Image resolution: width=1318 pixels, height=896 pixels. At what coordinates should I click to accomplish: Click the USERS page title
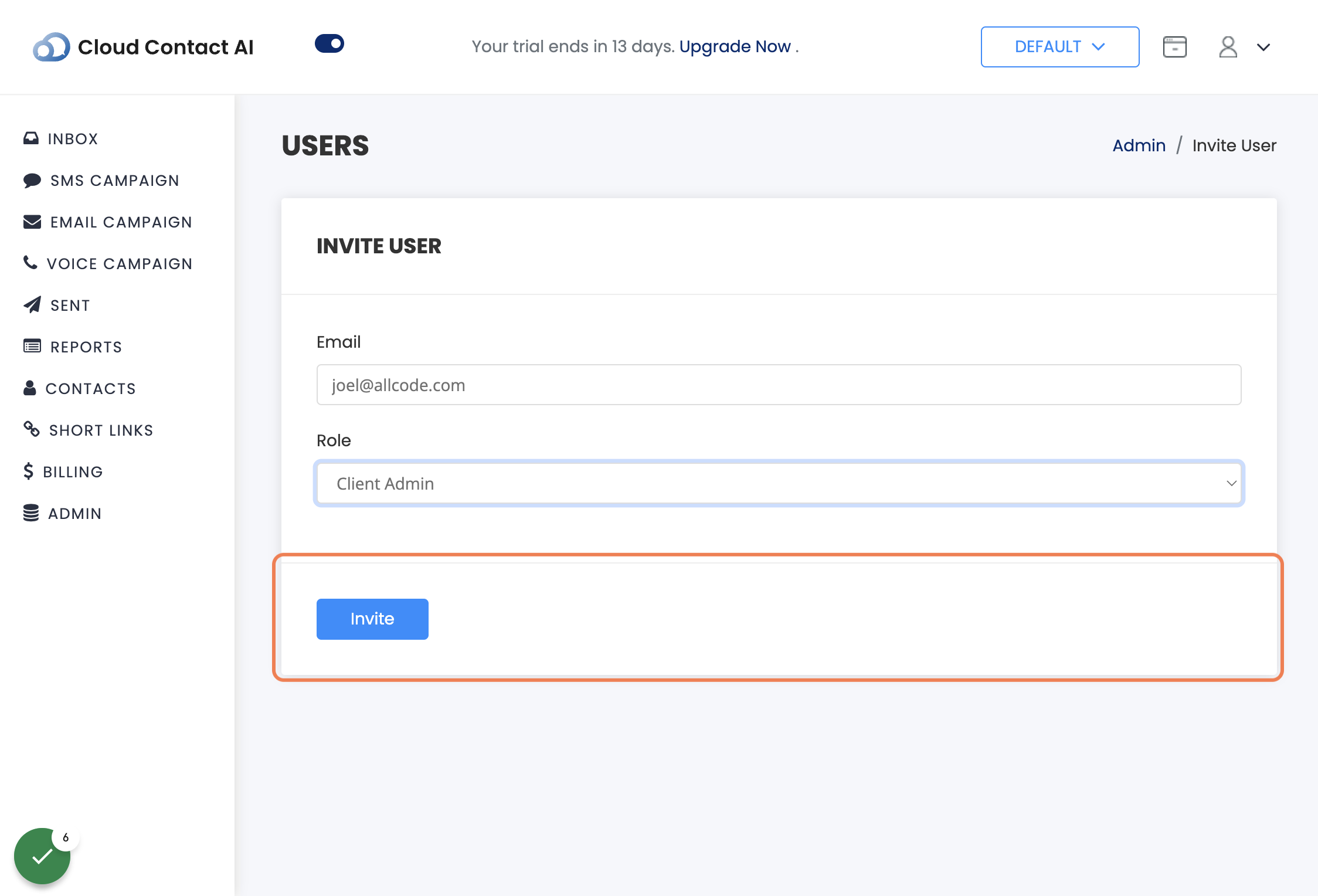click(x=325, y=145)
